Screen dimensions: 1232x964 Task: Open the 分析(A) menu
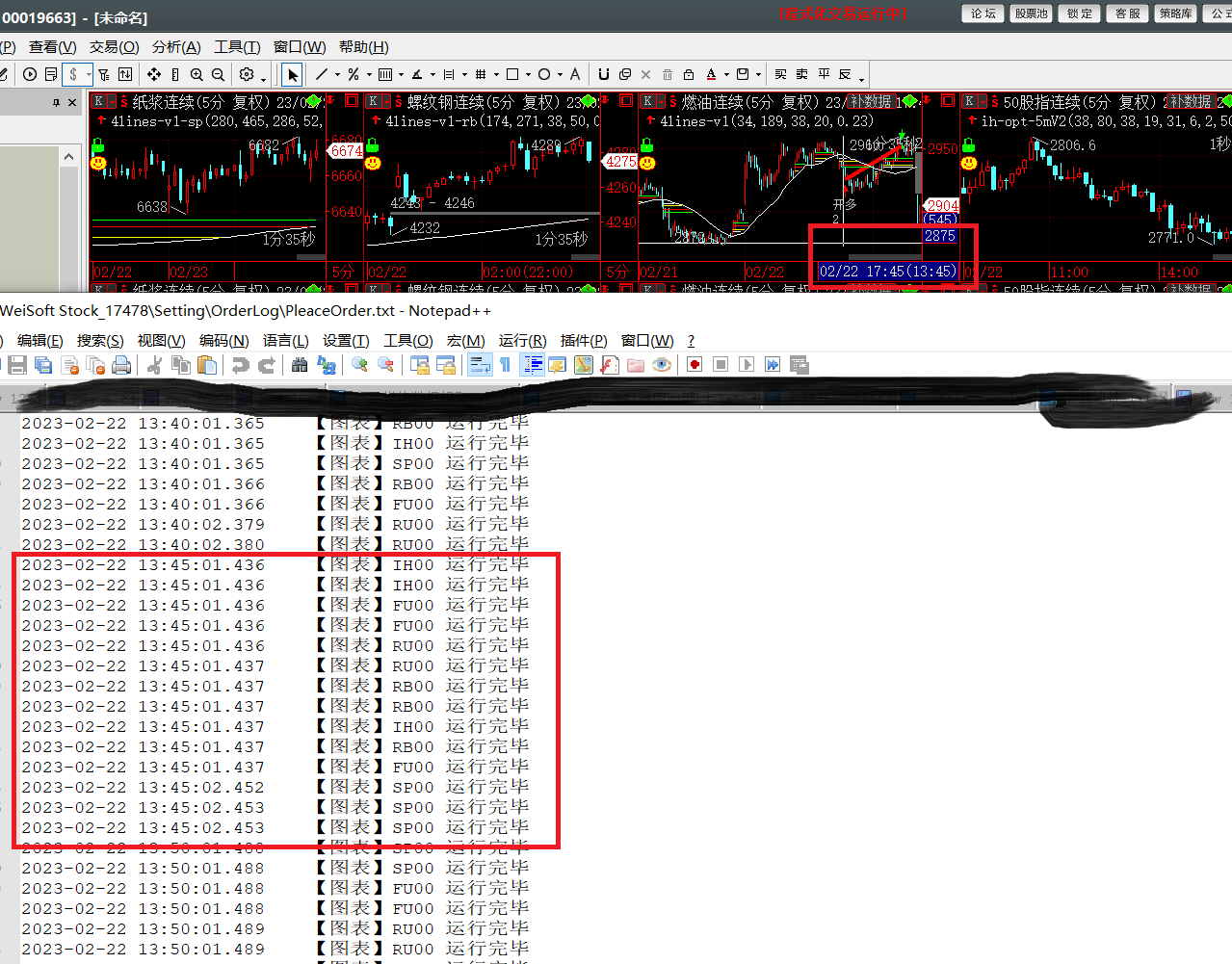coord(176,46)
